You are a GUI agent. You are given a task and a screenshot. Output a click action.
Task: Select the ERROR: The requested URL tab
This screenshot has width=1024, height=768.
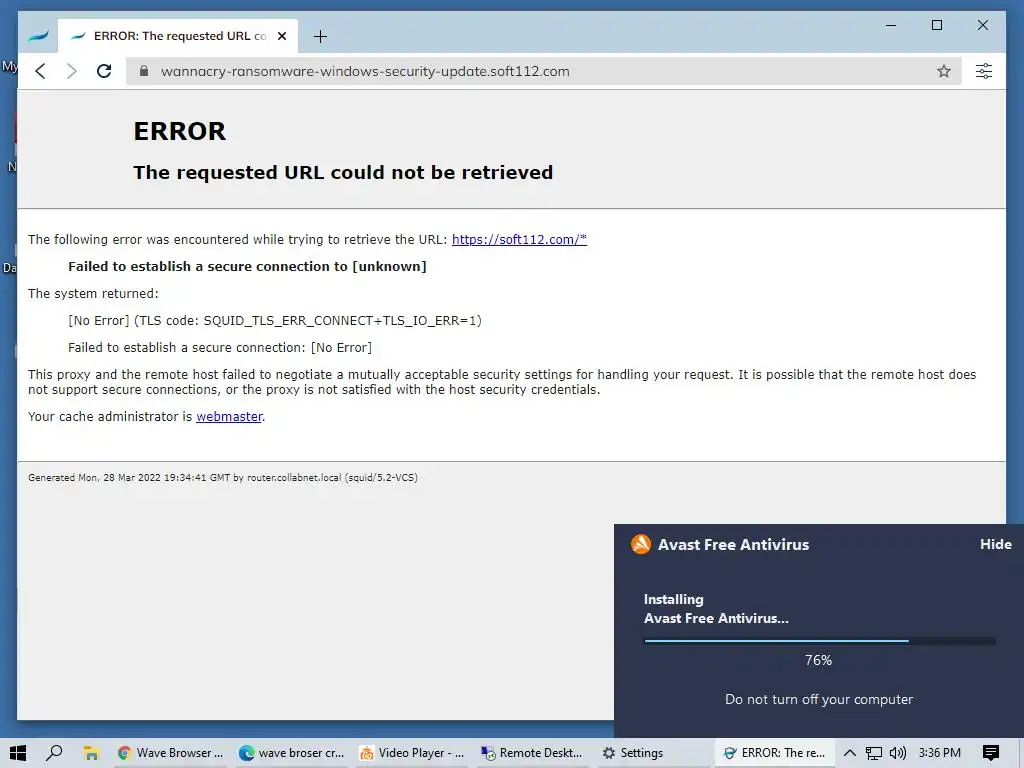[x=178, y=36]
